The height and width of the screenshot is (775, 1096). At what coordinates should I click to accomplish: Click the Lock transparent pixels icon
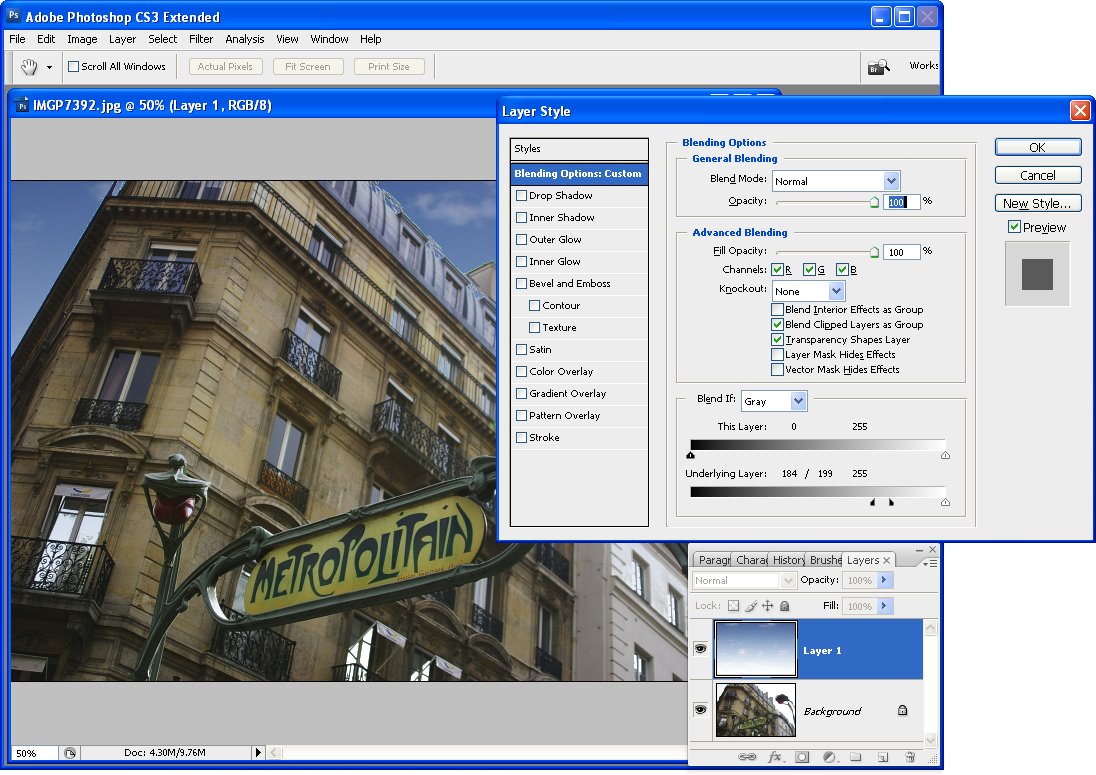(733, 606)
